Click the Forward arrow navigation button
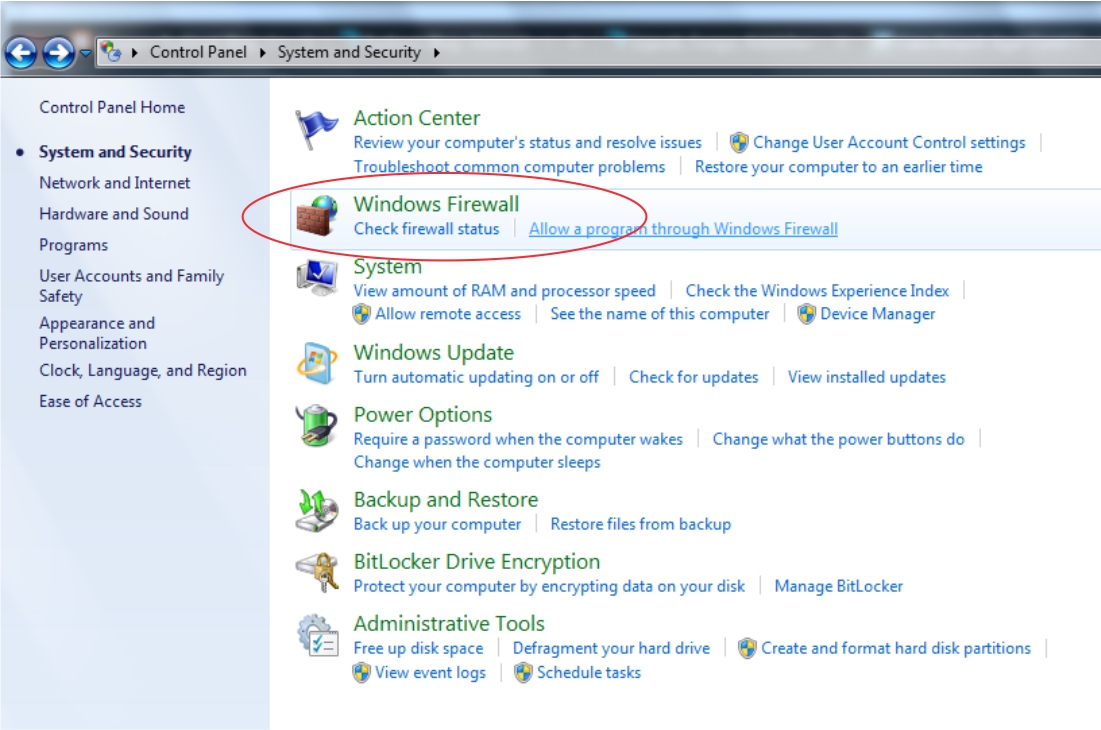The height and width of the screenshot is (730, 1101). [x=59, y=53]
